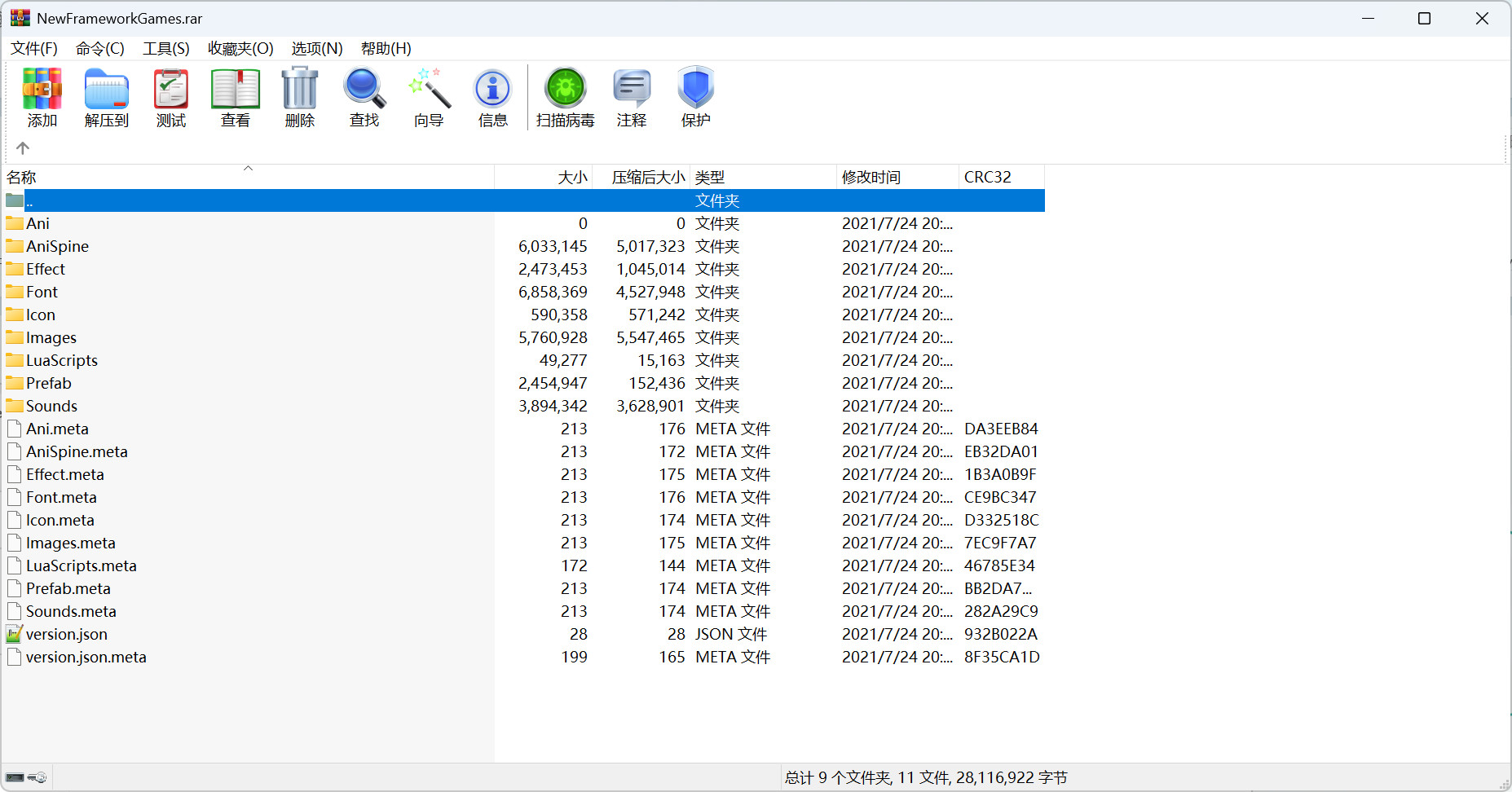
Task: Open the Favorites (收藏夹) menu
Action: pos(240,49)
